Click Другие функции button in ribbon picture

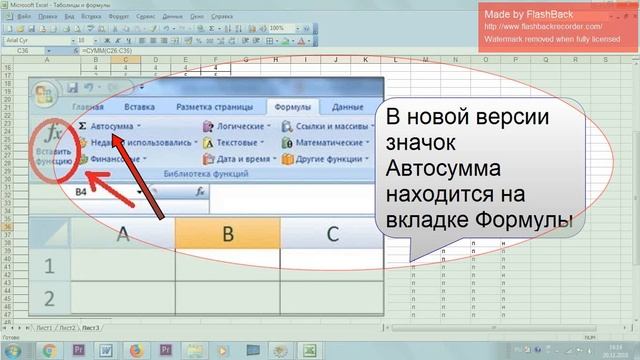click(x=325, y=159)
